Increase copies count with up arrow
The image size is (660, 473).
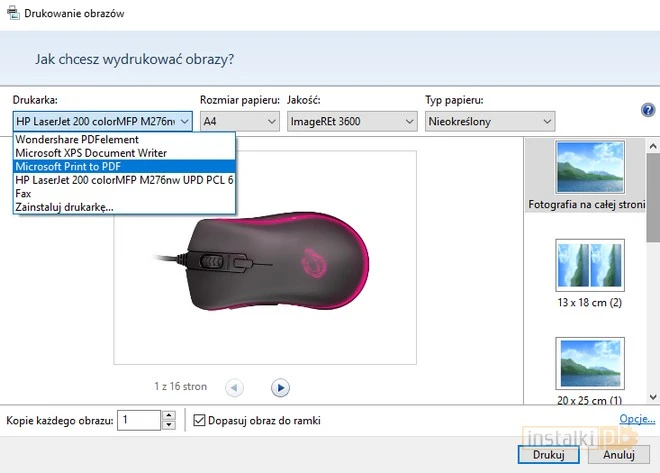click(x=169, y=415)
